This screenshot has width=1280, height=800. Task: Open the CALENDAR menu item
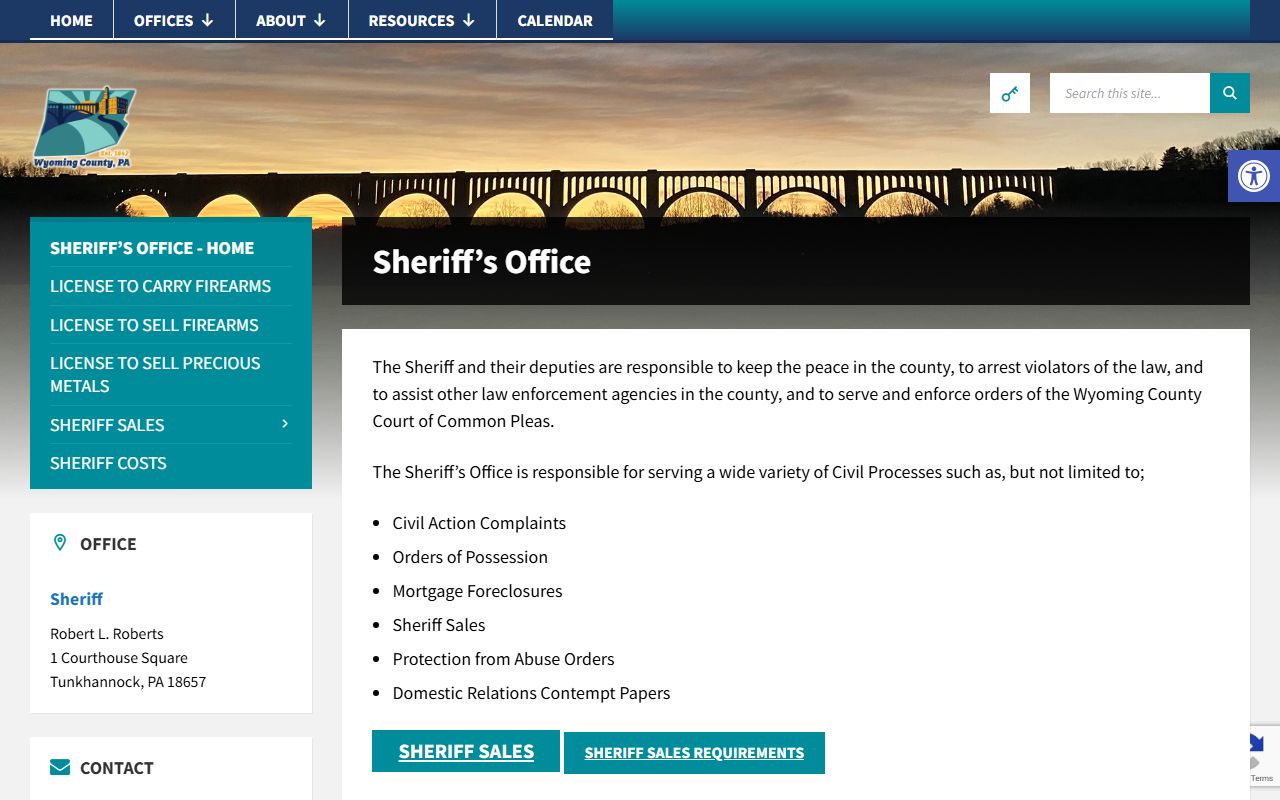555,20
